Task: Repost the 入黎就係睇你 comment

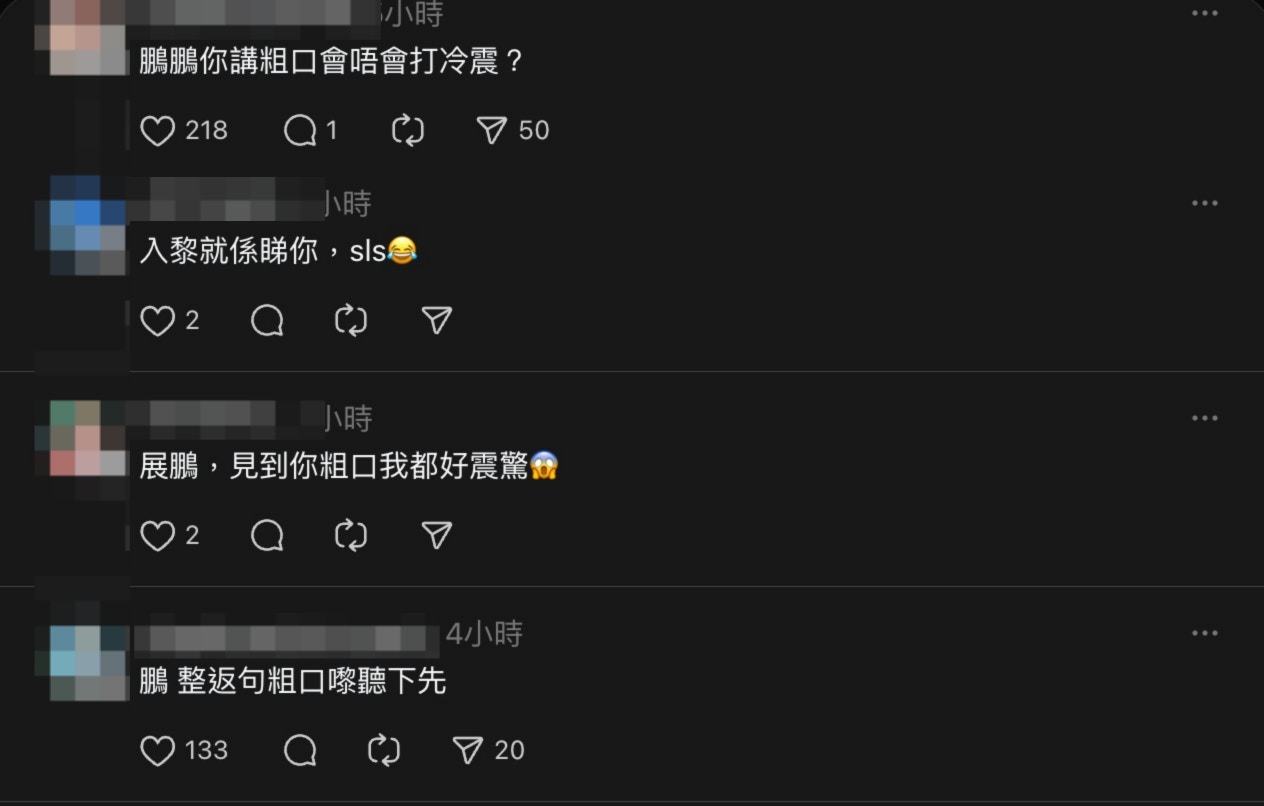Action: pyautogui.click(x=351, y=321)
